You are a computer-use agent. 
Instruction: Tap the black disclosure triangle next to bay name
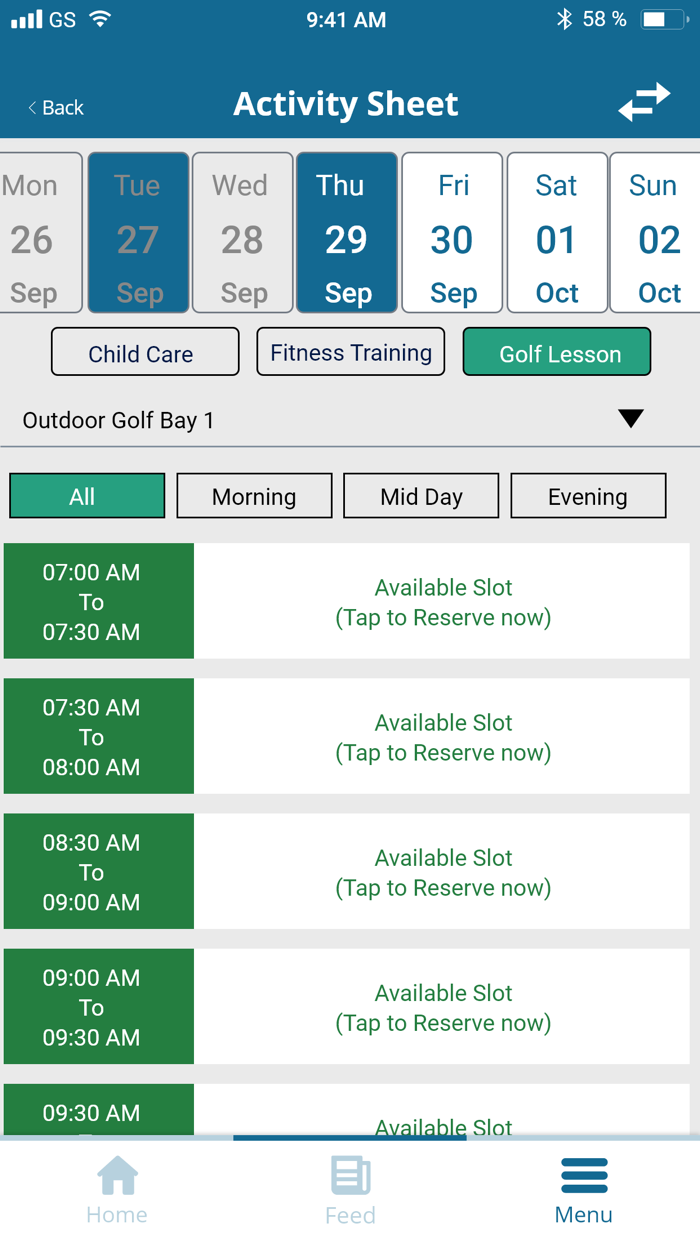(x=631, y=420)
